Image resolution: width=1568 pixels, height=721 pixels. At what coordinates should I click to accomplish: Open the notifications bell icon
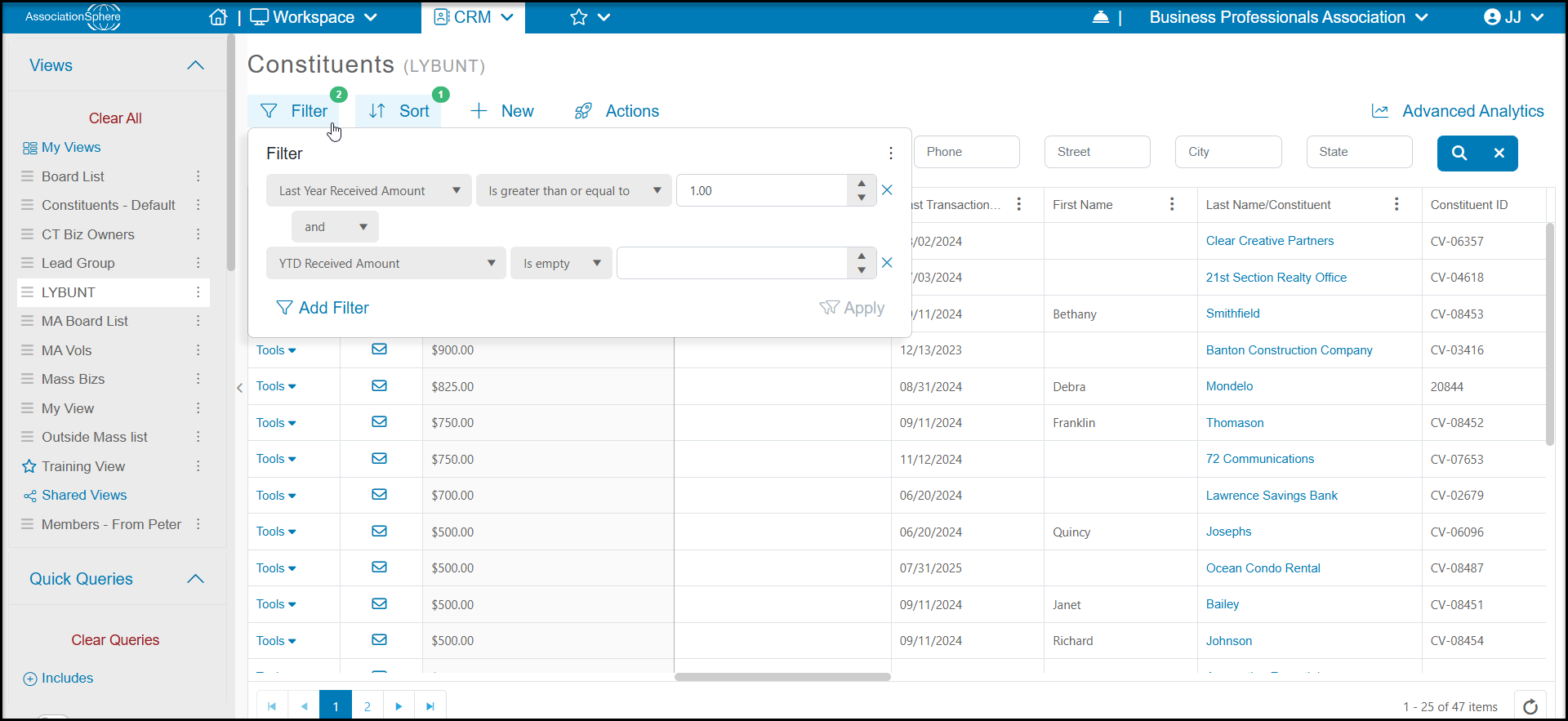click(1101, 17)
